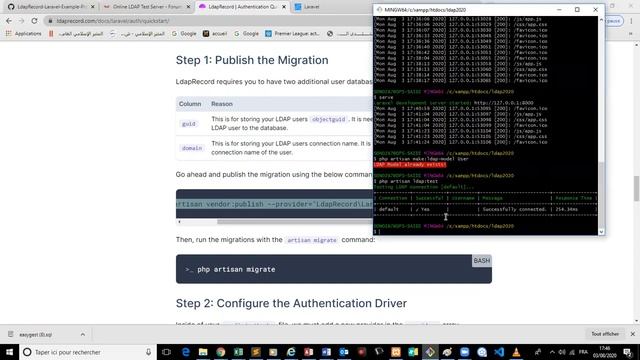The width and height of the screenshot is (640, 360).
Task: Click 'Successfully connected.' in terminal table
Action: click(x=514, y=209)
